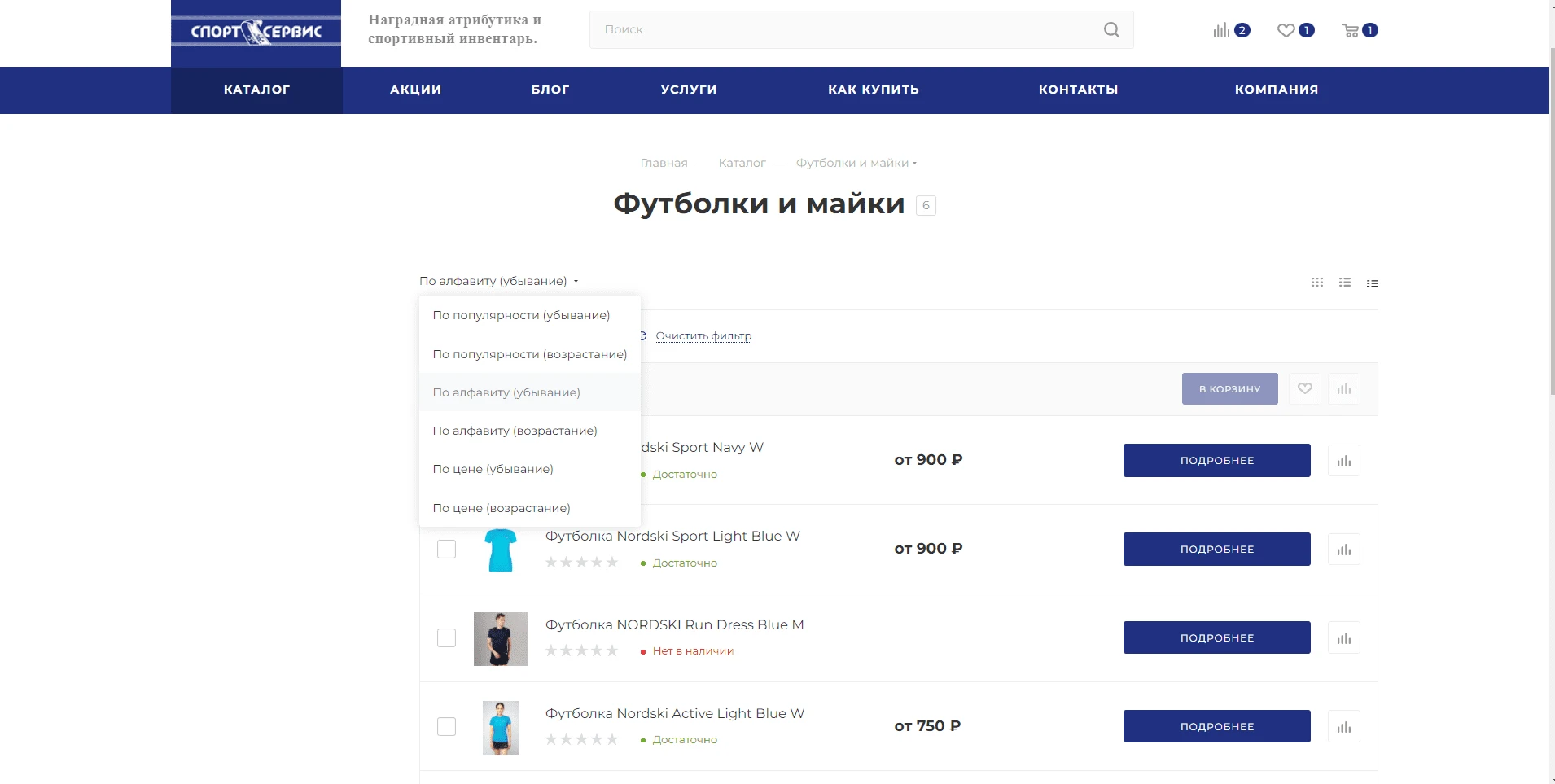Collapse the По алфавиту (убывание) sort dropdown
This screenshot has width=1555, height=784.
pyautogui.click(x=498, y=281)
